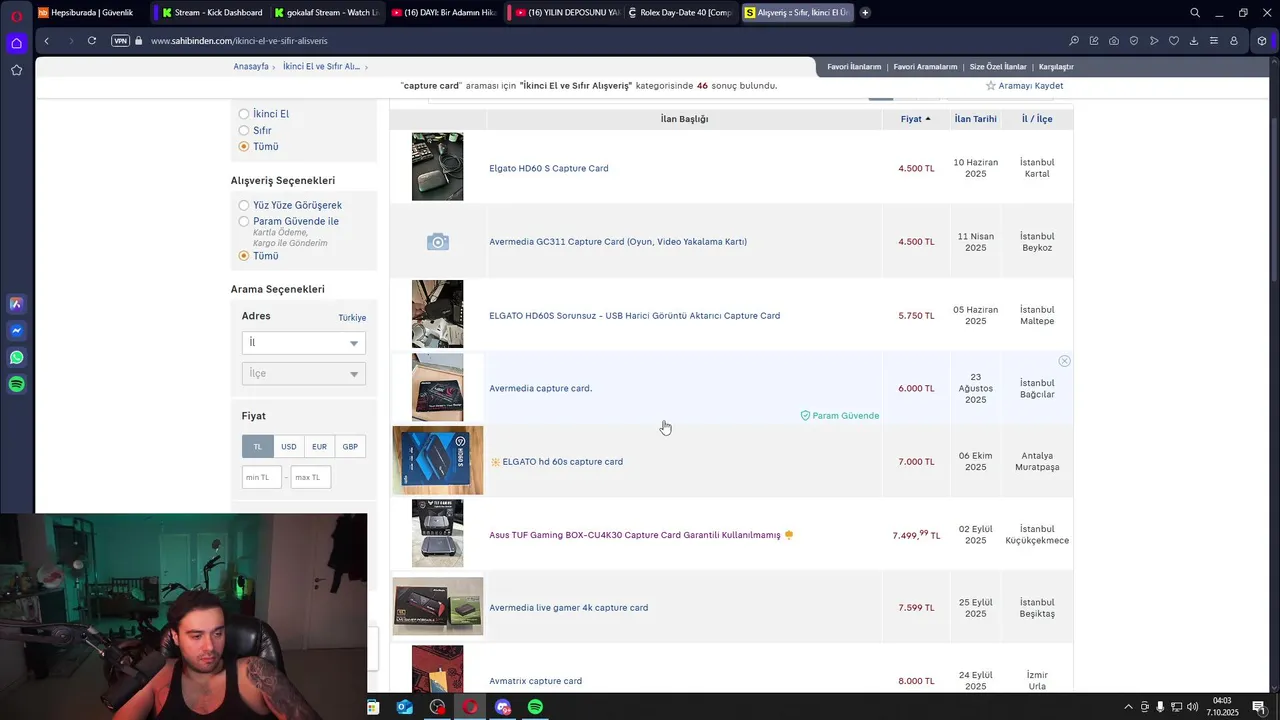Switch to the Stream - Kick Dashboard tab
The image size is (1280, 720).
click(x=212, y=13)
